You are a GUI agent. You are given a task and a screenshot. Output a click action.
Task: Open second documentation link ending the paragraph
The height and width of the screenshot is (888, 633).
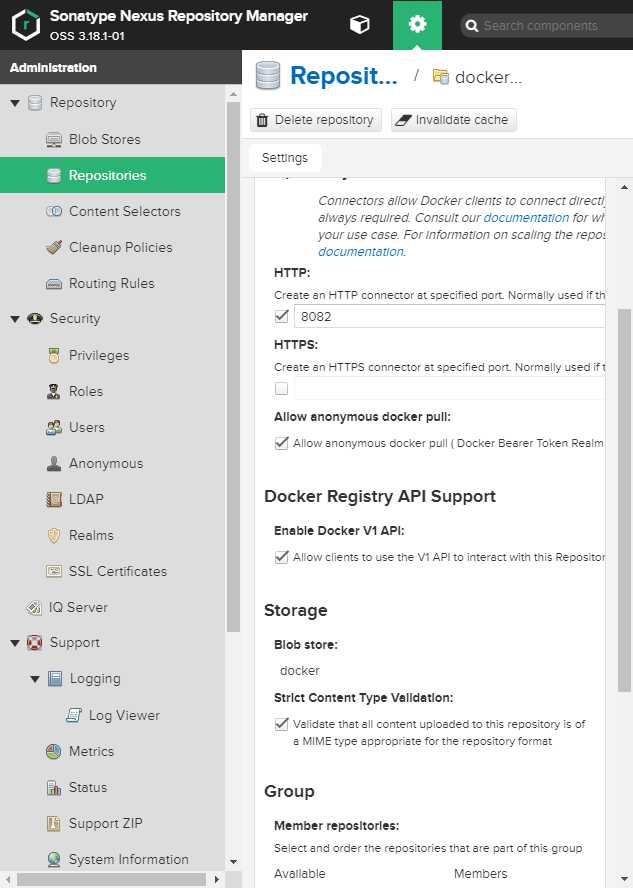click(361, 251)
